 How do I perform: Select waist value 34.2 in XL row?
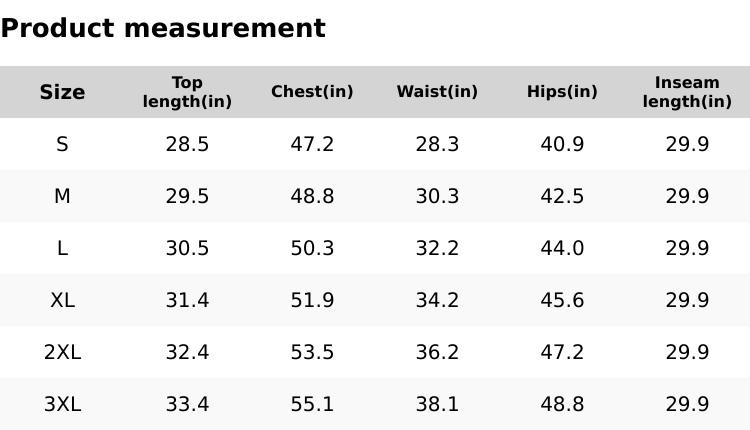(x=437, y=300)
